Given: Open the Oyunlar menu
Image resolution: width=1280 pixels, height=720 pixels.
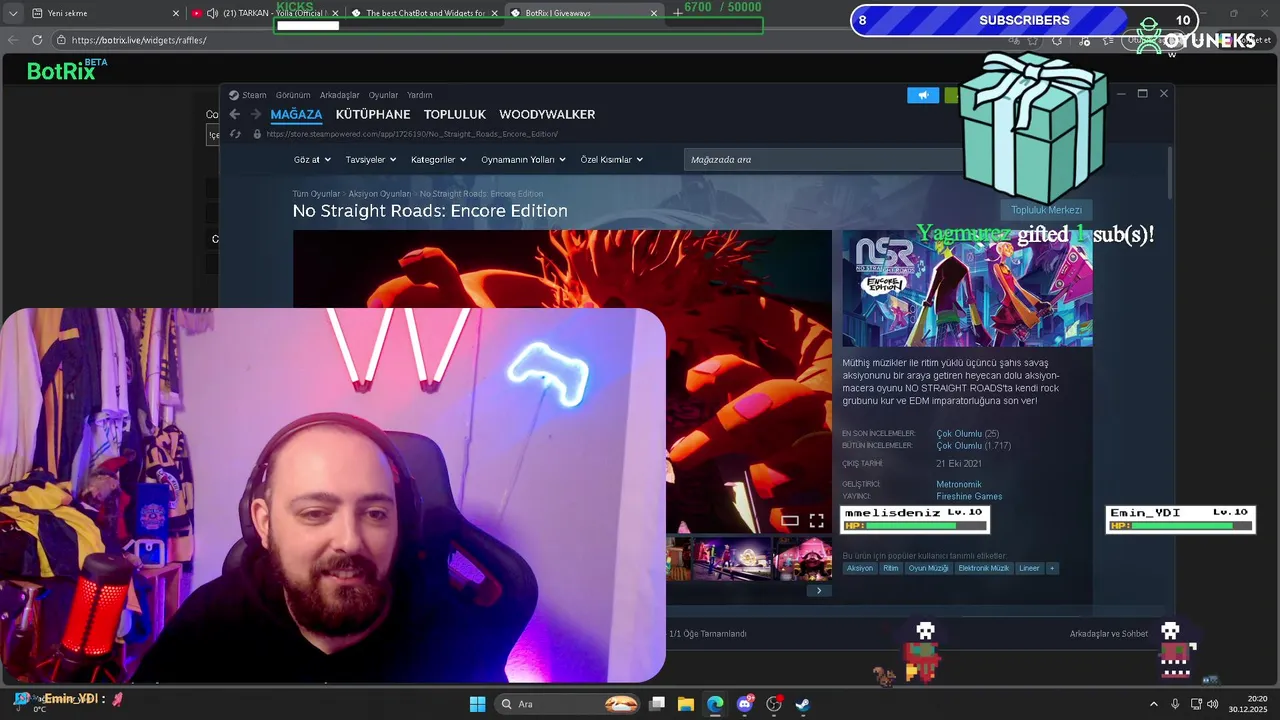Looking at the screenshot, I should coord(383,95).
